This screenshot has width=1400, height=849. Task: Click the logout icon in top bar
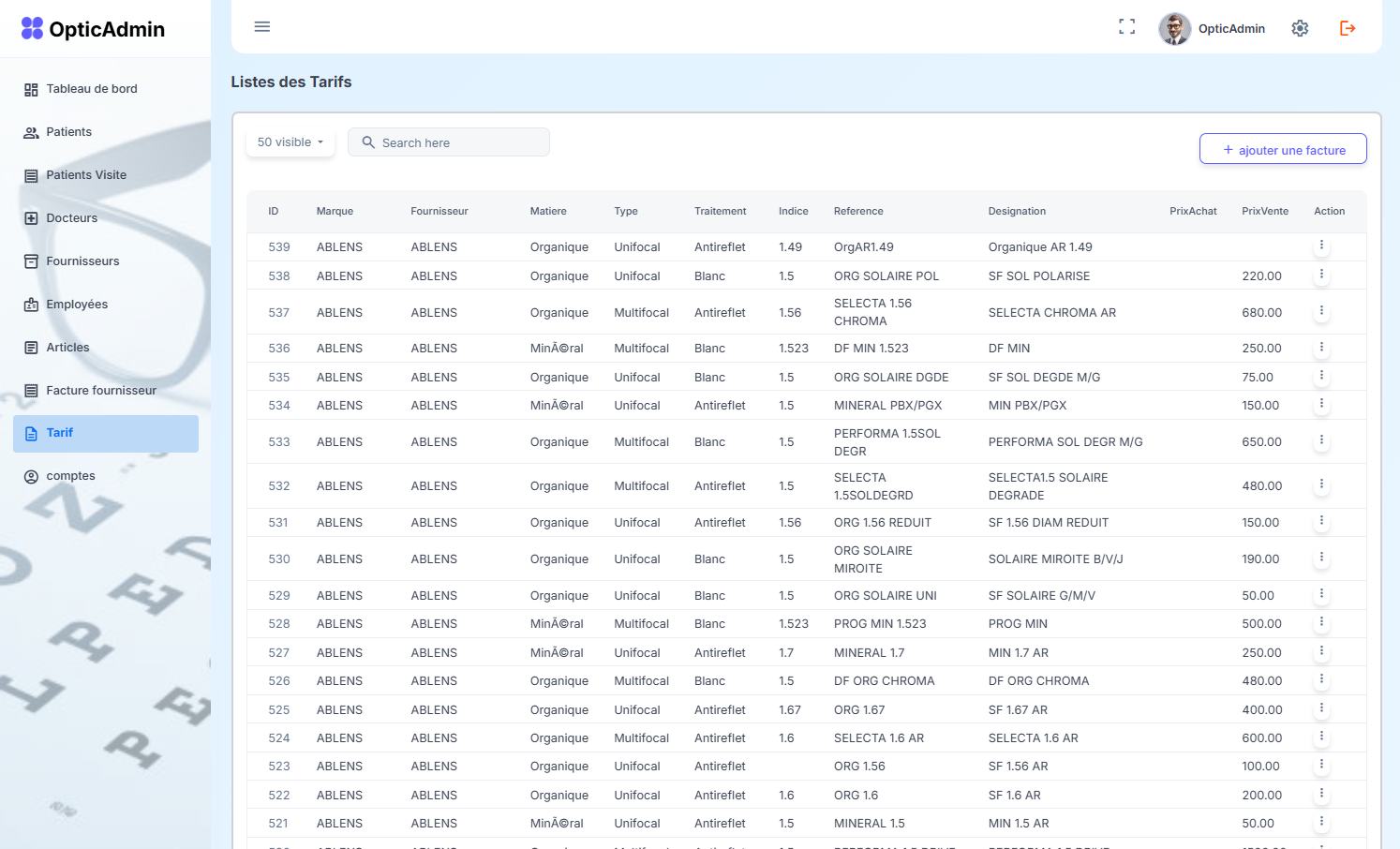click(1347, 28)
